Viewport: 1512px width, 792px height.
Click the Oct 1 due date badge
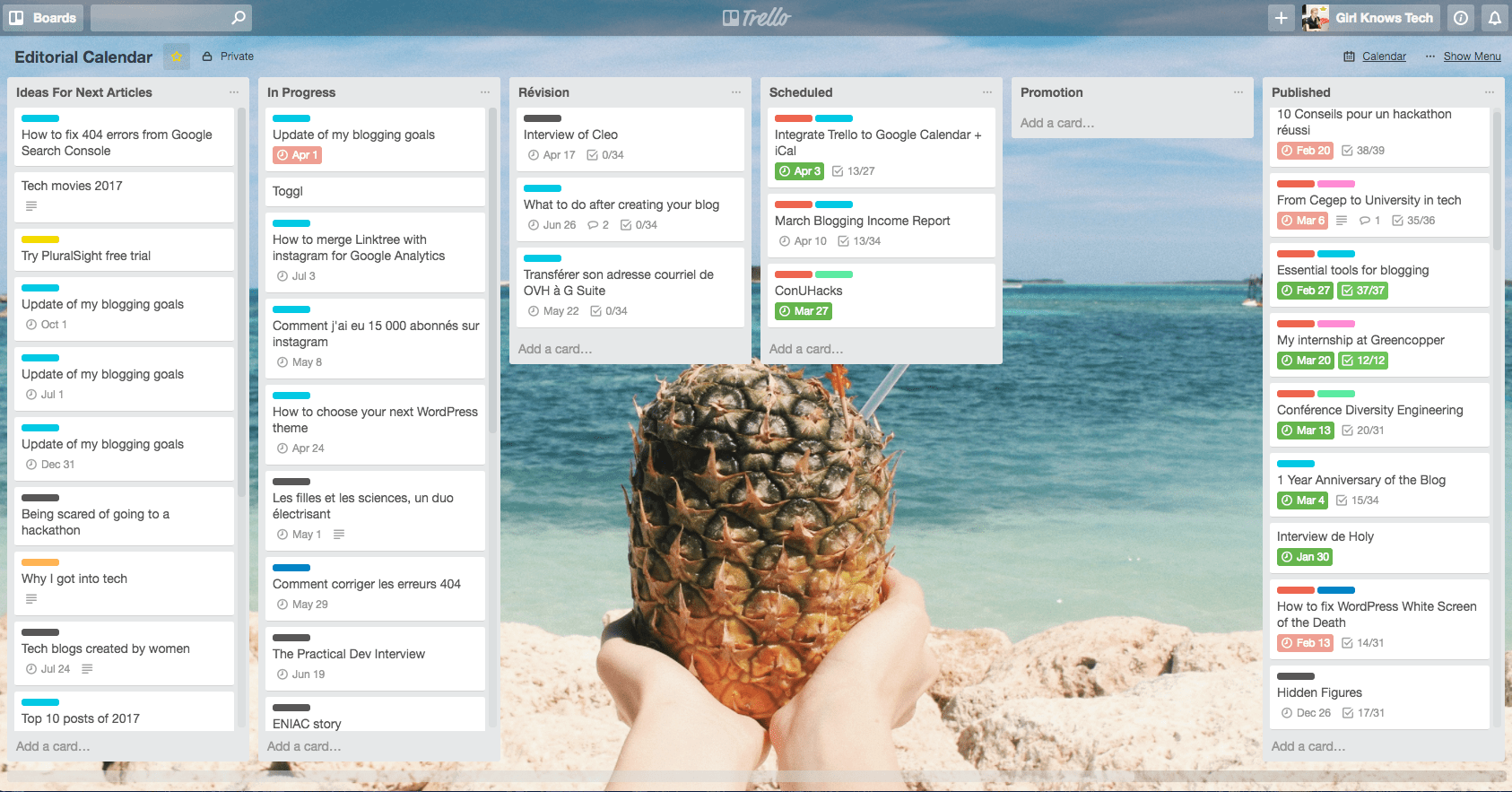point(47,325)
